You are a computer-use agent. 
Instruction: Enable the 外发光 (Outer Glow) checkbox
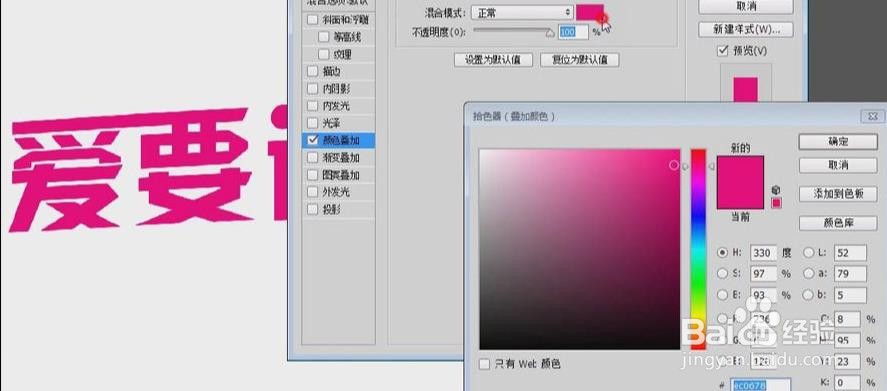[312, 192]
